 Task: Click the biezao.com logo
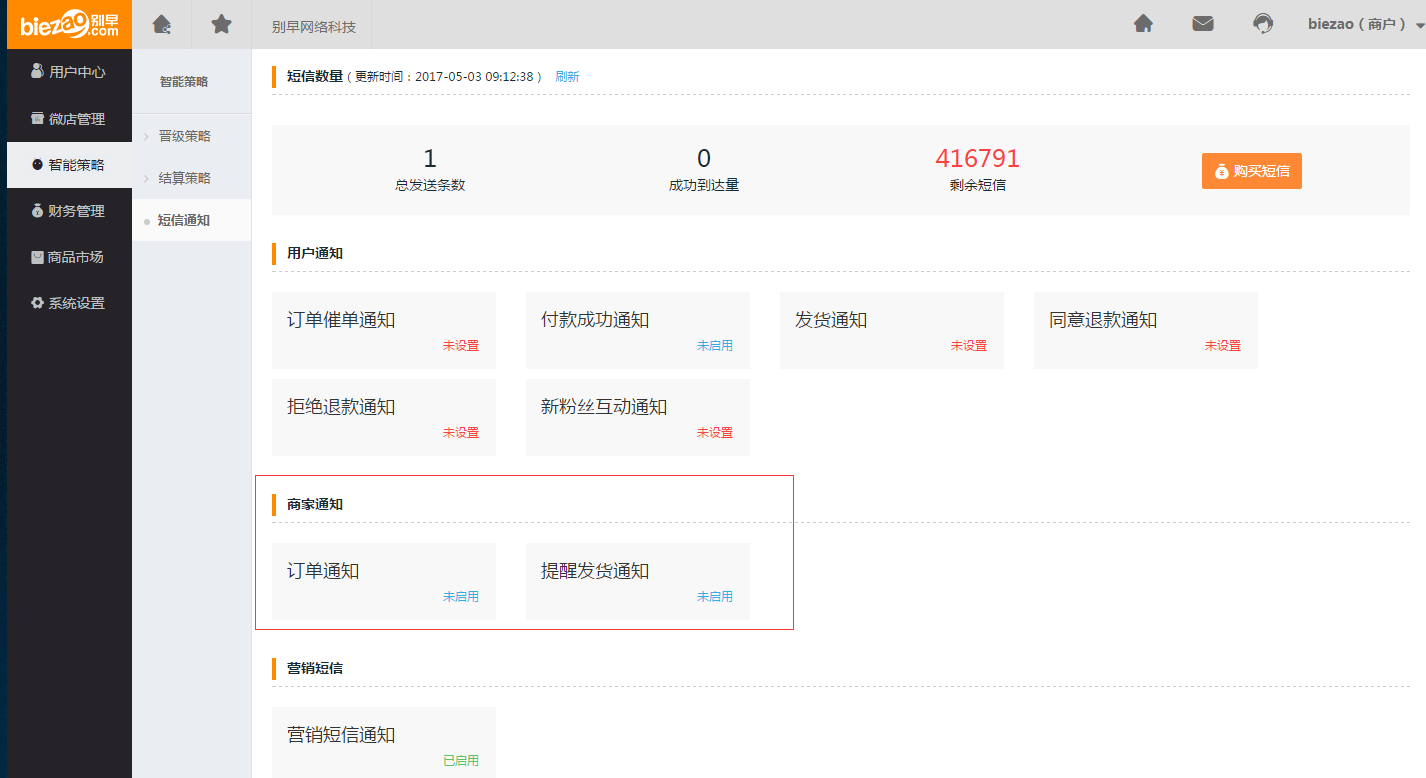click(69, 25)
